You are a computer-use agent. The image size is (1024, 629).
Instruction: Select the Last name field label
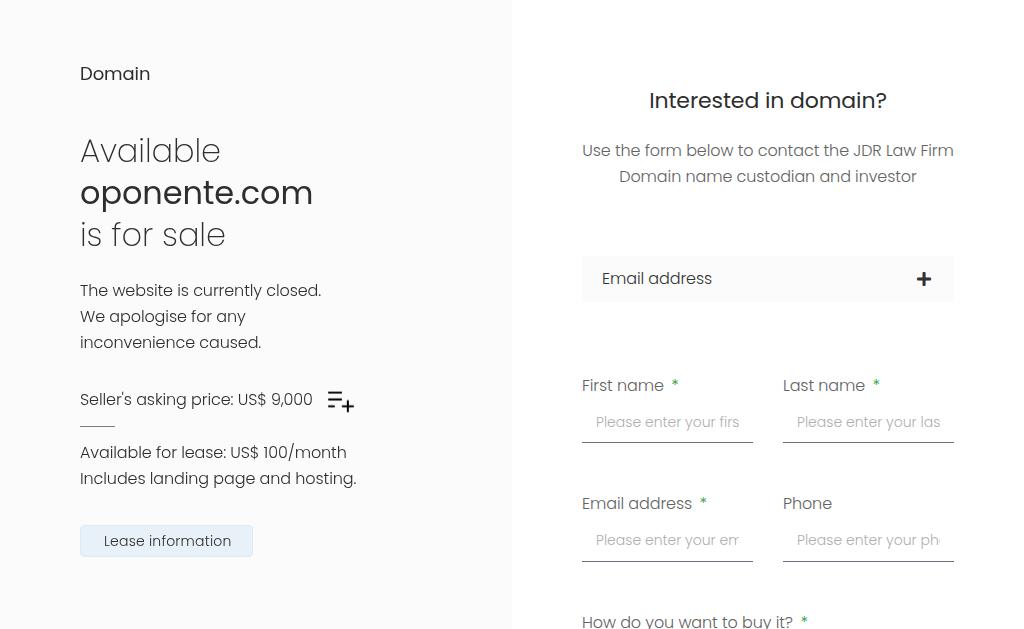pyautogui.click(x=824, y=386)
